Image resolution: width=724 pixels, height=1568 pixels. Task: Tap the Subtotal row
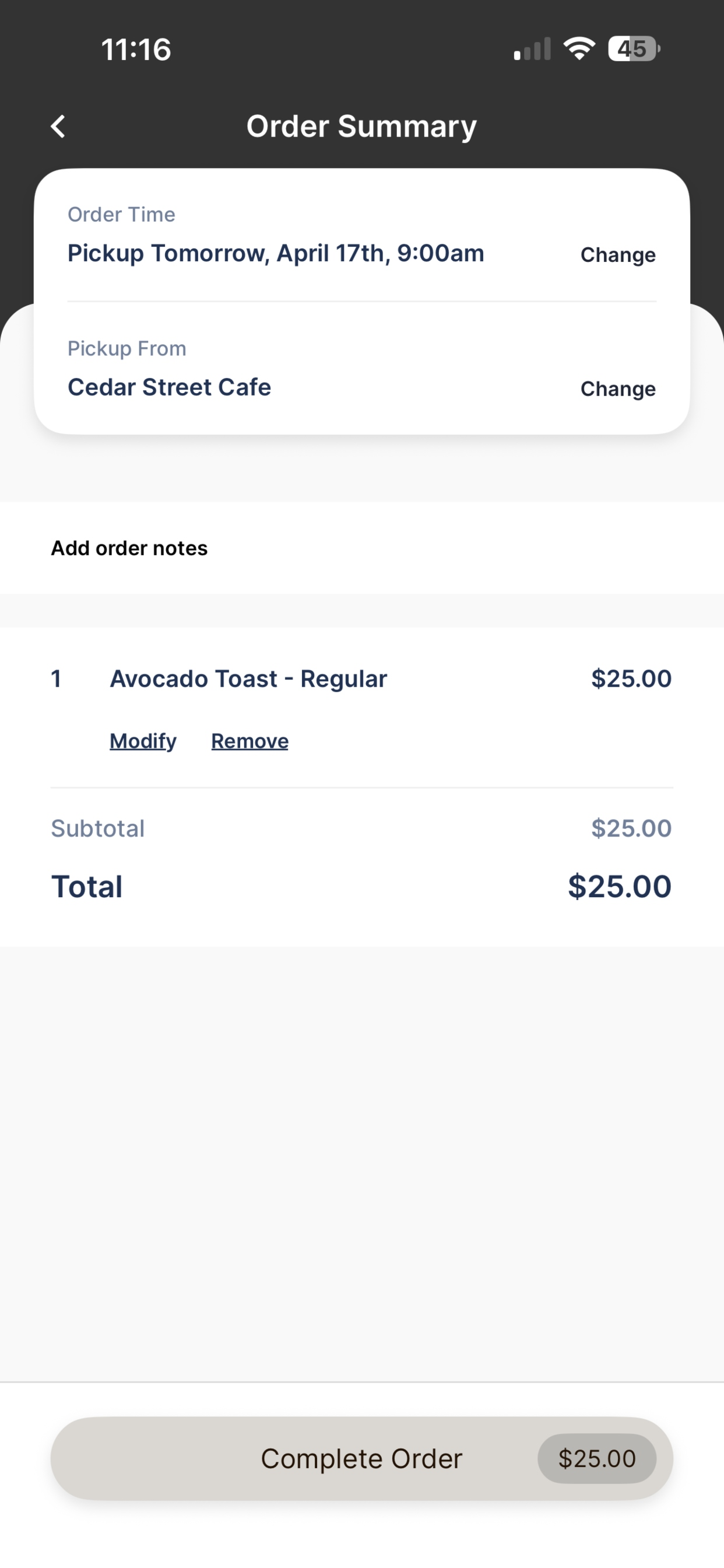pyautogui.click(x=362, y=828)
